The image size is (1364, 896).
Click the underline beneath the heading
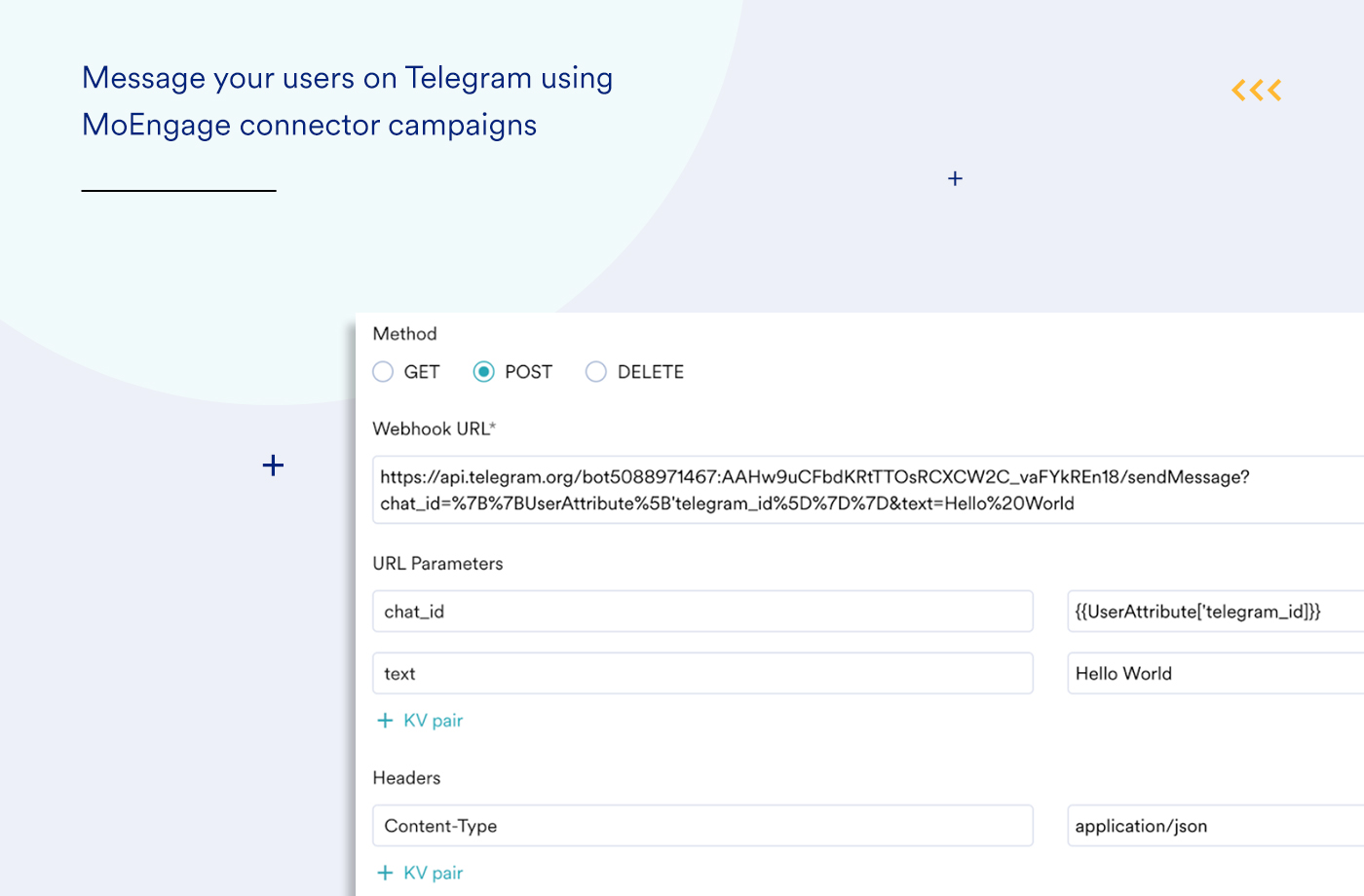(178, 191)
